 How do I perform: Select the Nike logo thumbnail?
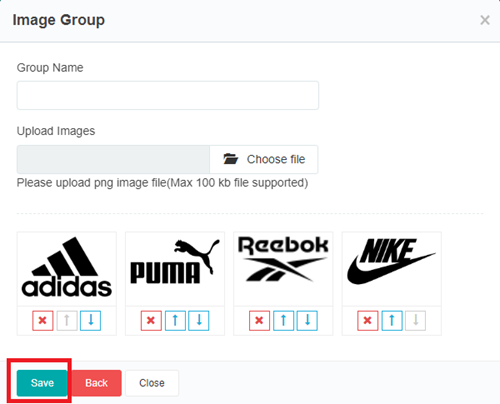coord(392,269)
